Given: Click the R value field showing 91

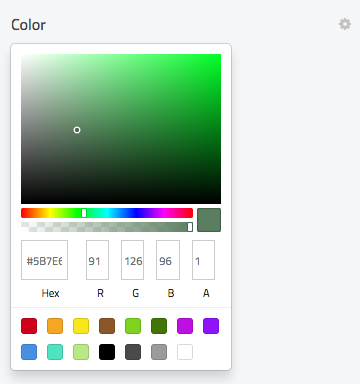Looking at the screenshot, I should (x=97, y=260).
